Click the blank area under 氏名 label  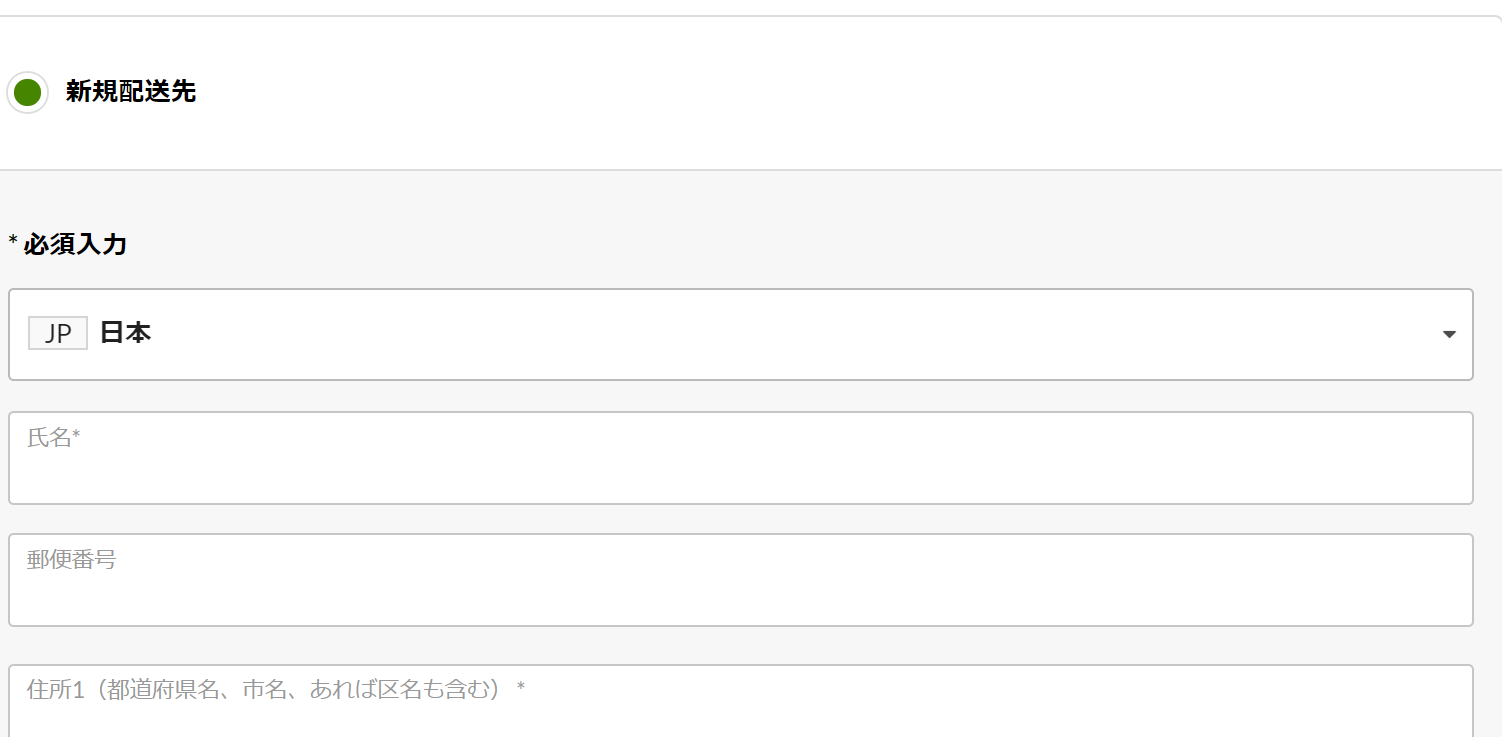(741, 478)
